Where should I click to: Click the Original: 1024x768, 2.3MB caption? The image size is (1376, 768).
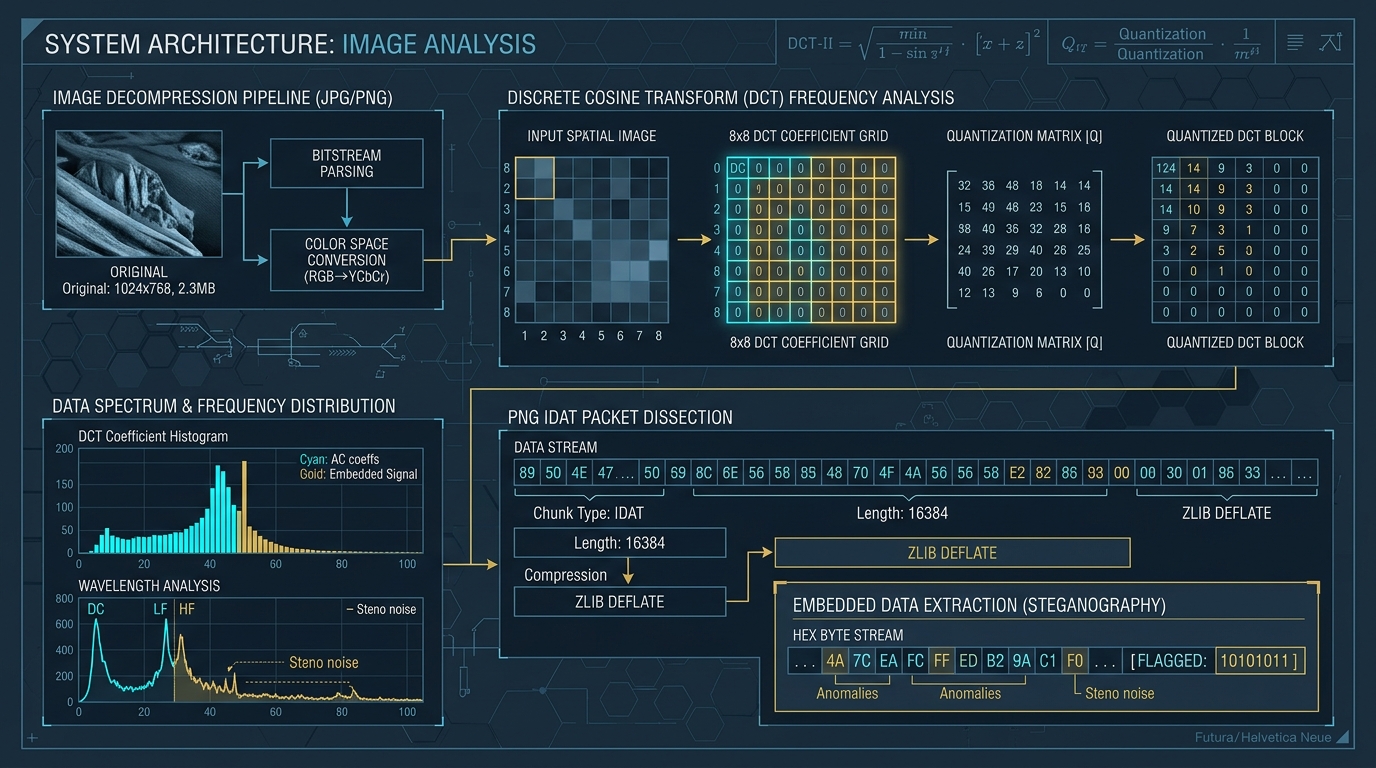click(139, 289)
